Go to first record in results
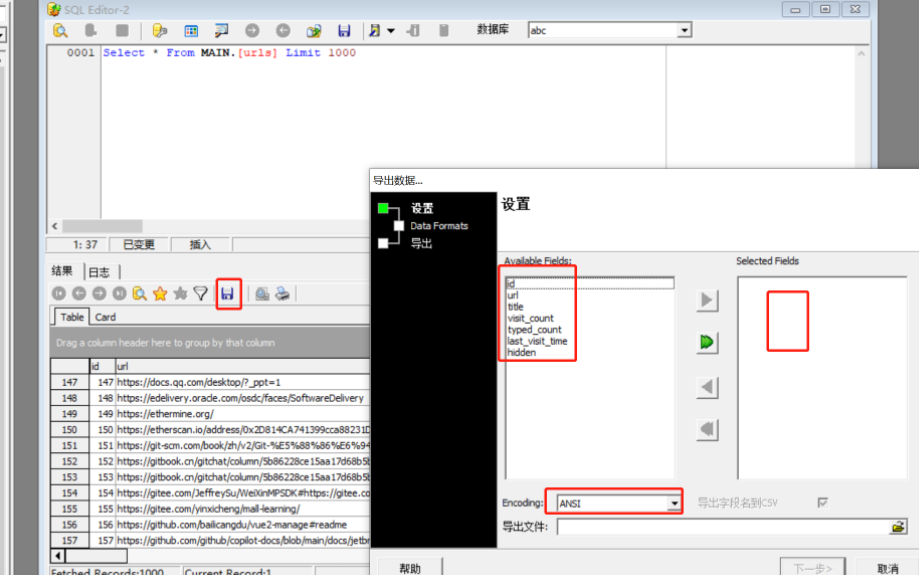The image size is (919, 575). (x=59, y=294)
